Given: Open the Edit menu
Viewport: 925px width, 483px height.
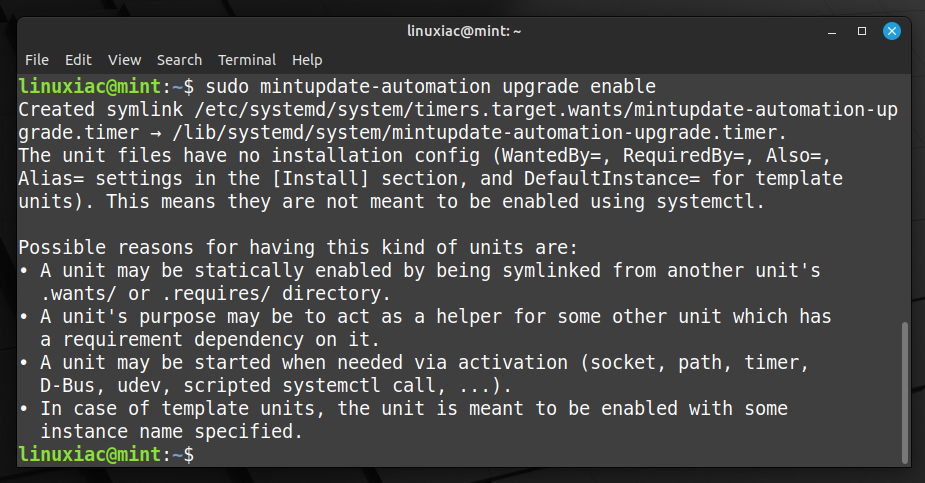Looking at the screenshot, I should (x=78, y=60).
